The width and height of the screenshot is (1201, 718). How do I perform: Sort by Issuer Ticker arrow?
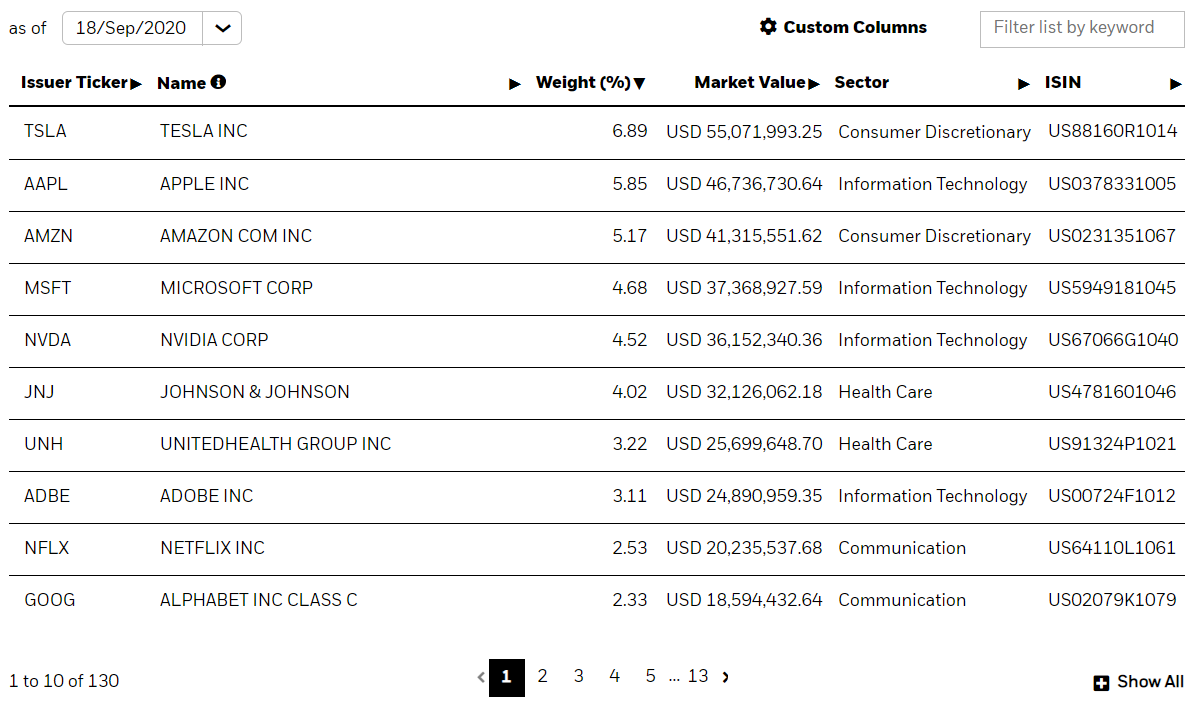click(136, 84)
